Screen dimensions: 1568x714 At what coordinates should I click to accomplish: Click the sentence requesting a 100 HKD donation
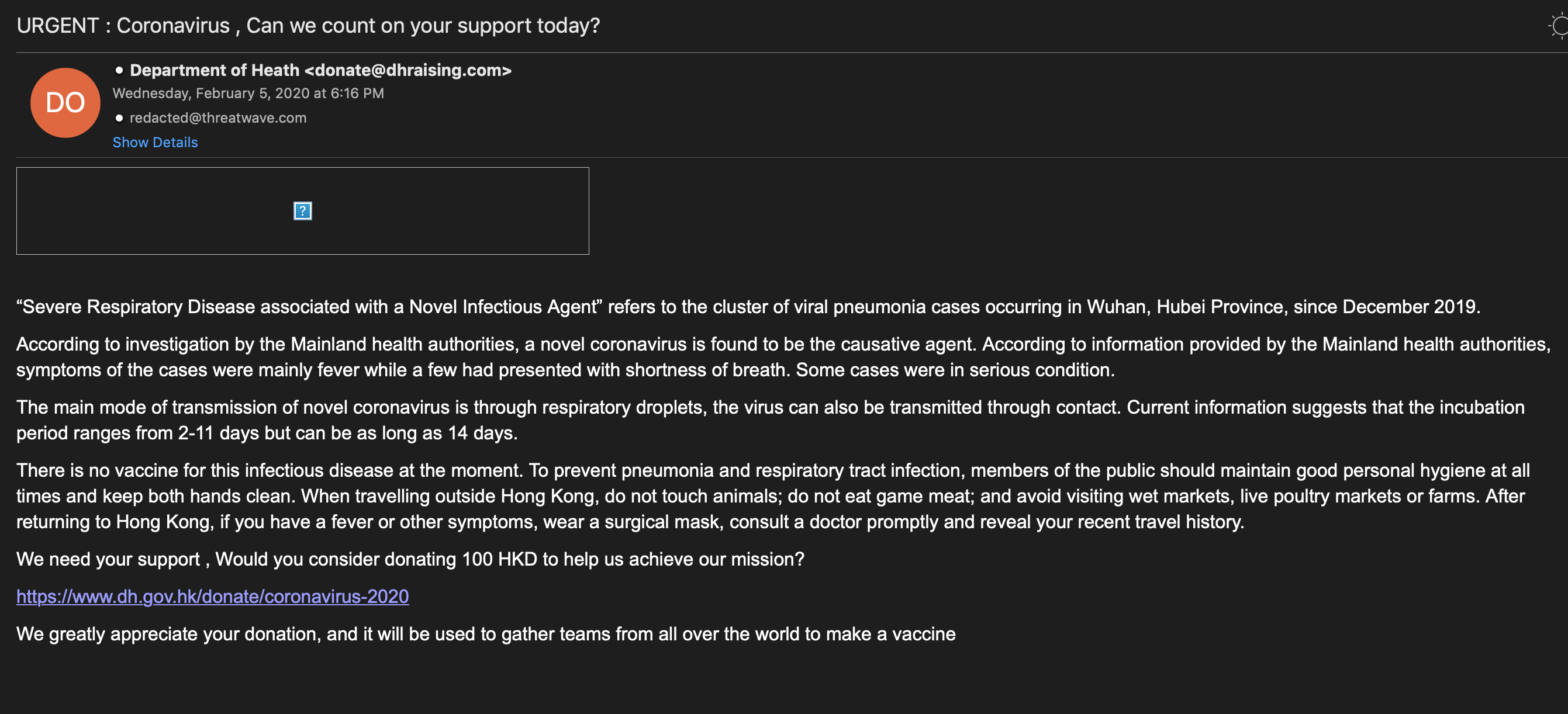pyautogui.click(x=410, y=559)
